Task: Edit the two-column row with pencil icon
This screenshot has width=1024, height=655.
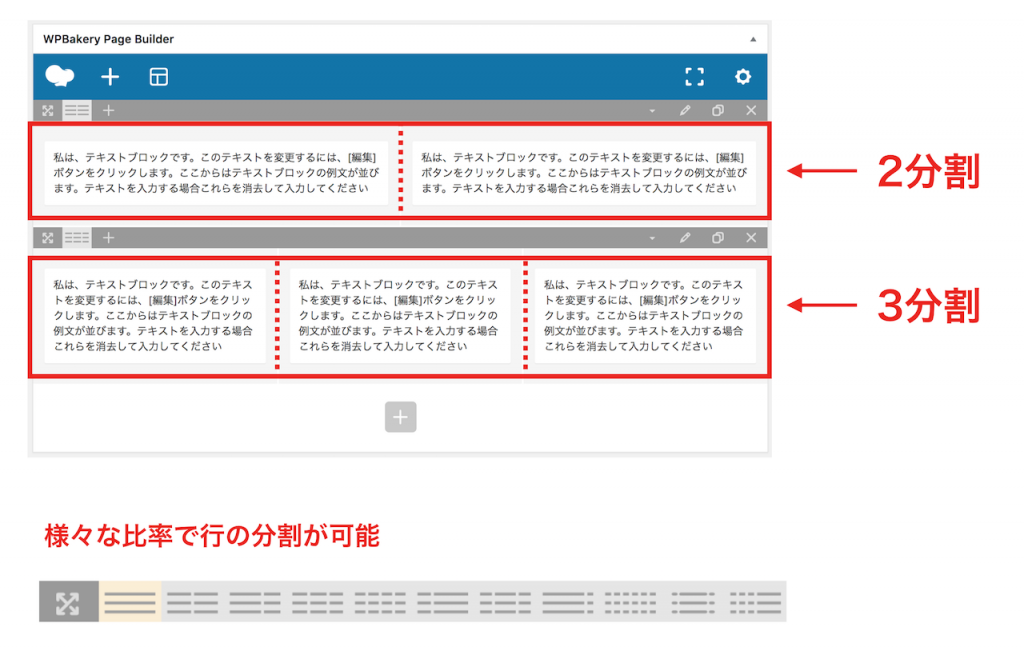Action: coord(684,110)
